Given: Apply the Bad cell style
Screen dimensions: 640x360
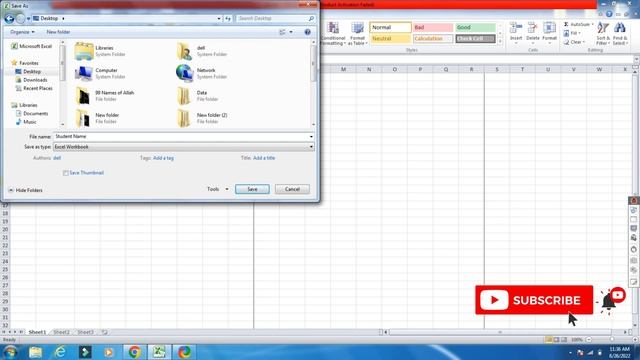Looking at the screenshot, I should click(433, 27).
